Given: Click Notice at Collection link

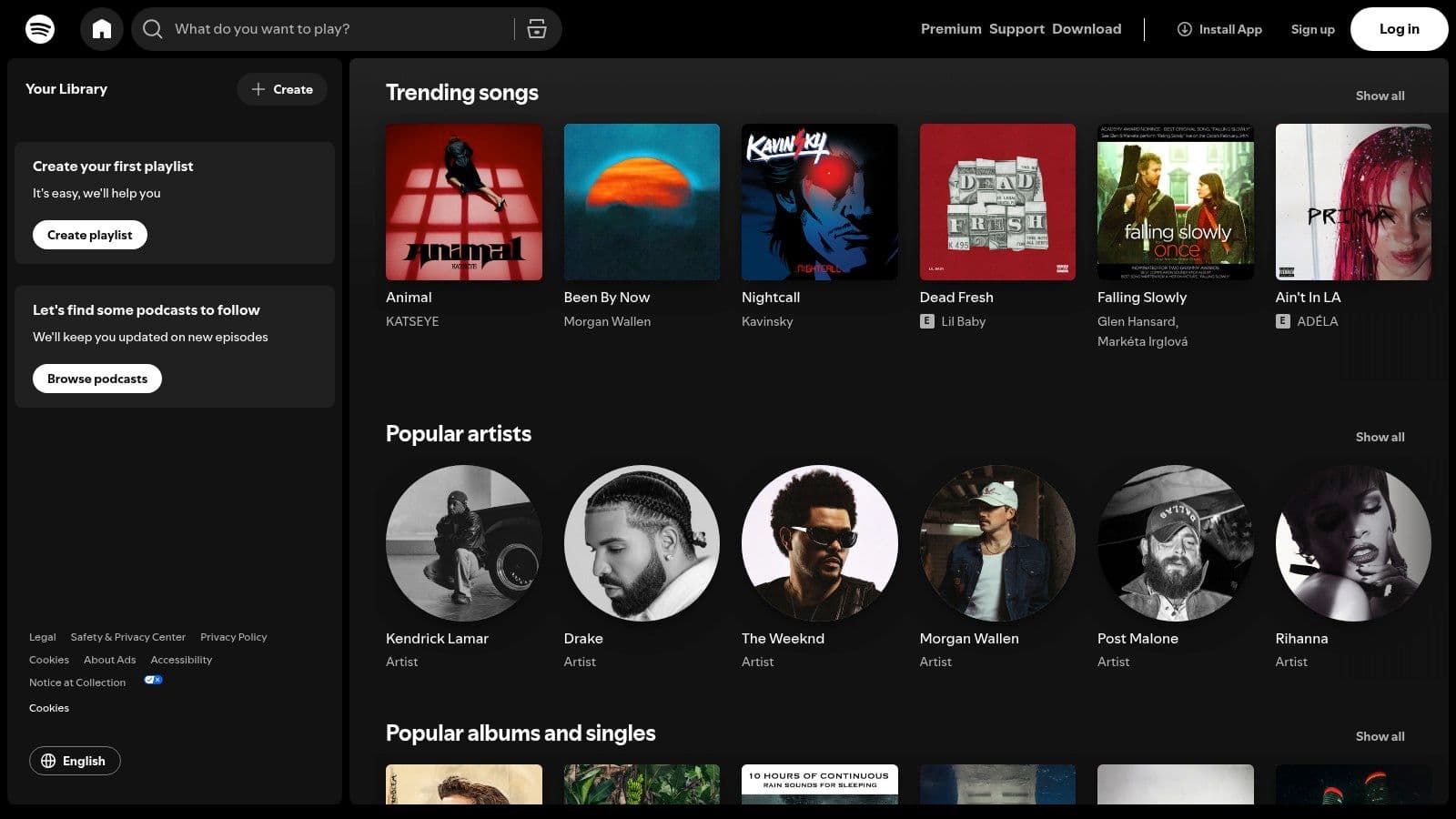Looking at the screenshot, I should 77,682.
